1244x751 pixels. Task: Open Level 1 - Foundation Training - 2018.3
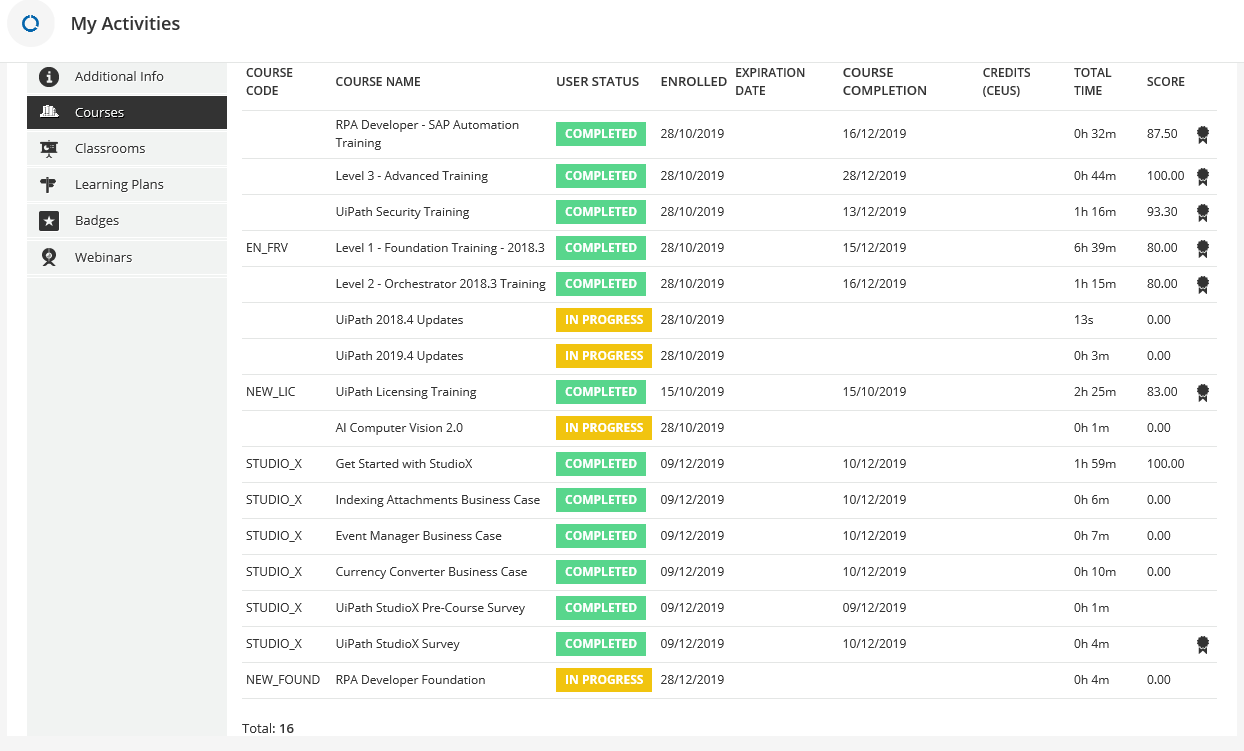(440, 248)
